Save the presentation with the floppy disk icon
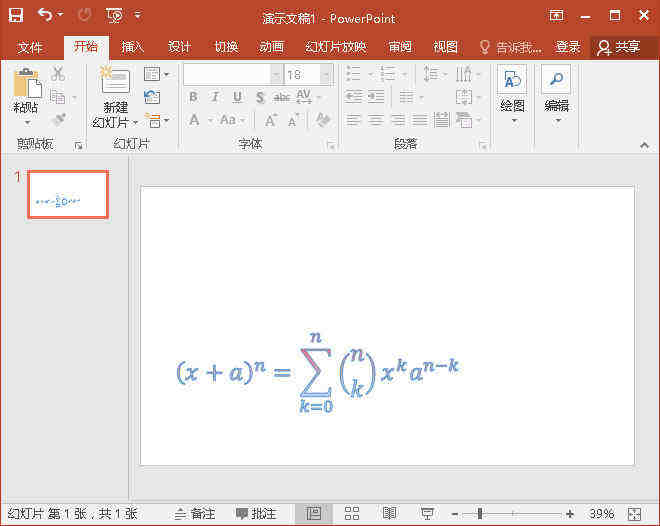 tap(16, 16)
